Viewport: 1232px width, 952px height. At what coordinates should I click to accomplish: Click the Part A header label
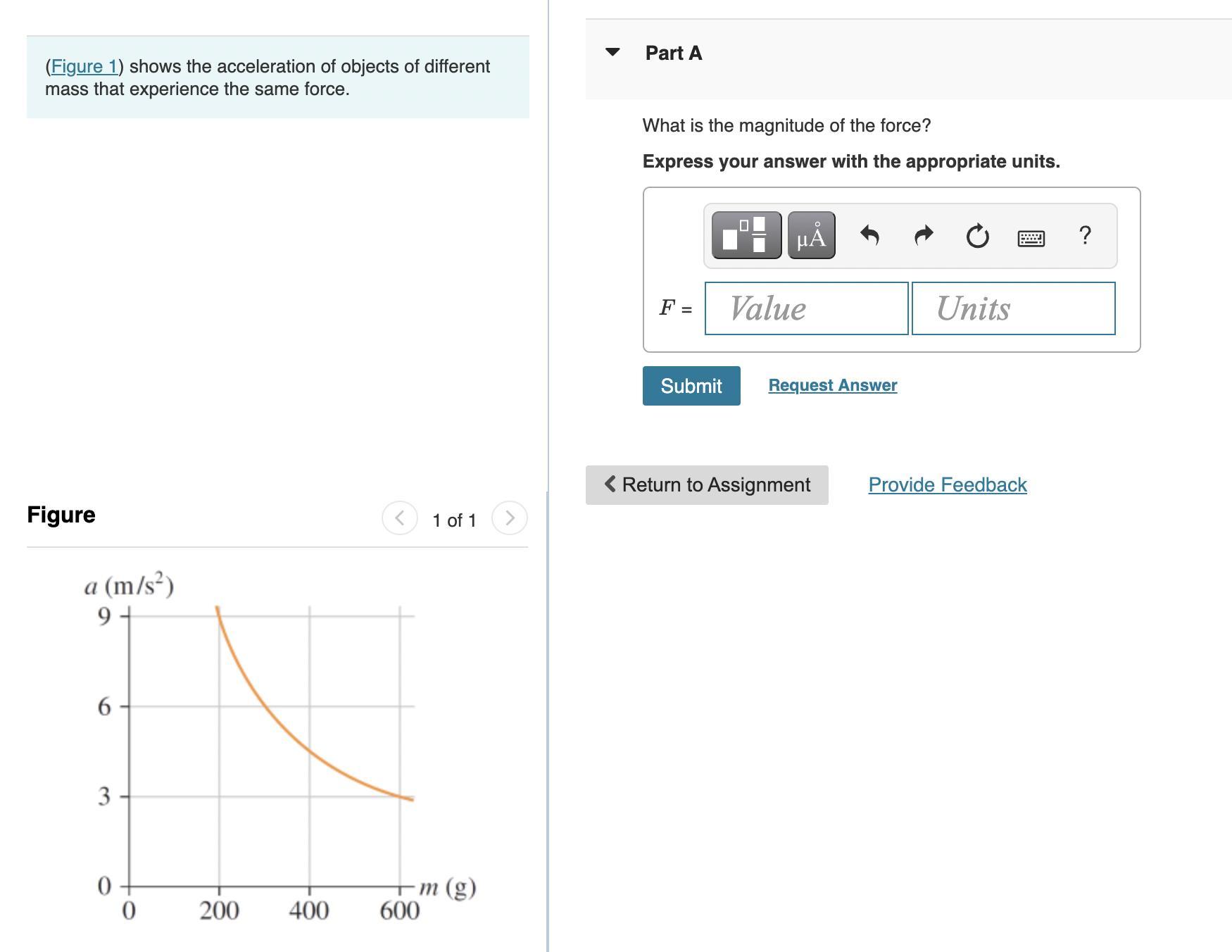[673, 53]
